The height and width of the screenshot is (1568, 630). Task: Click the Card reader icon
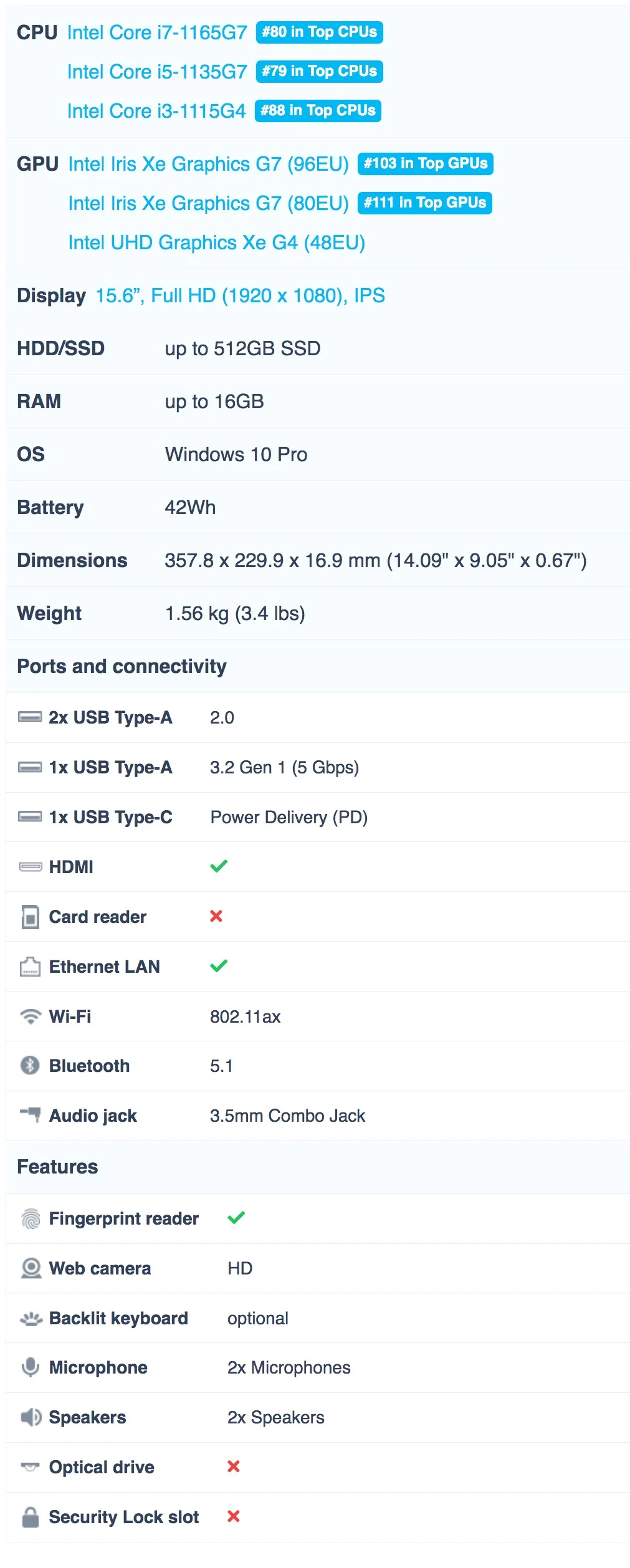pyautogui.click(x=30, y=916)
